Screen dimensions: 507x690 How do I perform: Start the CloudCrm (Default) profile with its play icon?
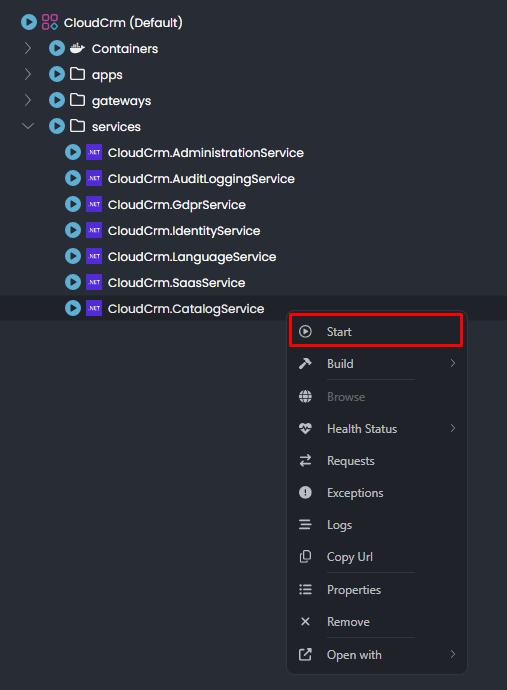(x=29, y=22)
